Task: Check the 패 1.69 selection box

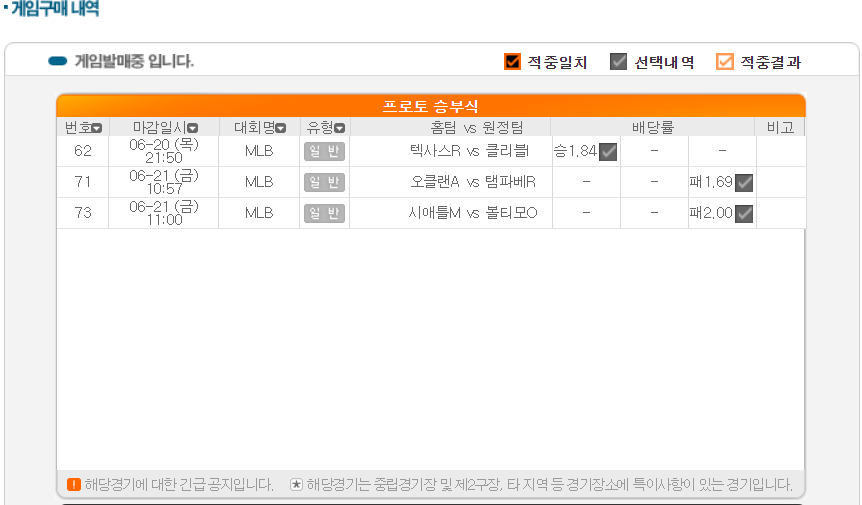Action: pos(744,183)
